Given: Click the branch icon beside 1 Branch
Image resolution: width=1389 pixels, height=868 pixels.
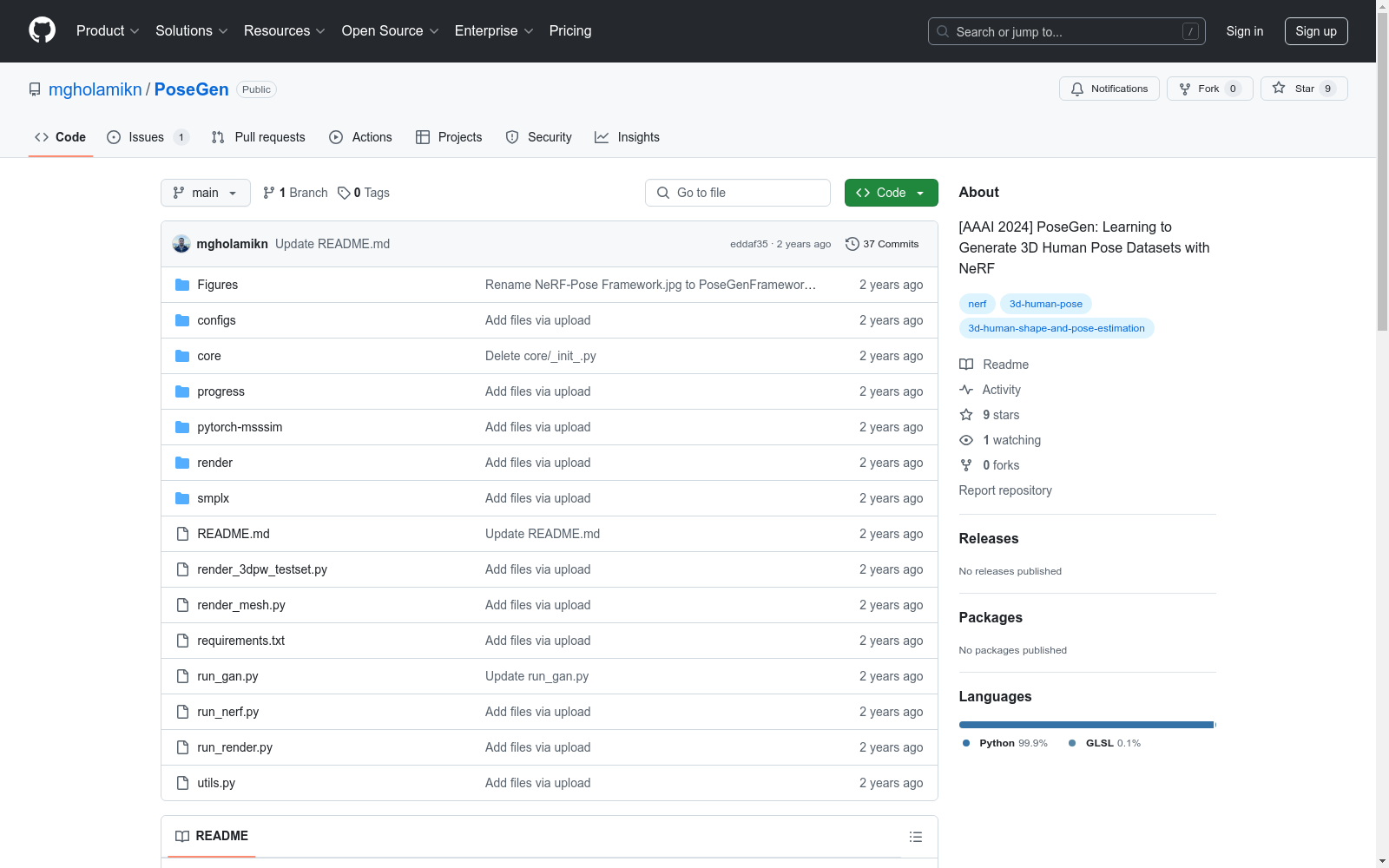Looking at the screenshot, I should (x=269, y=193).
